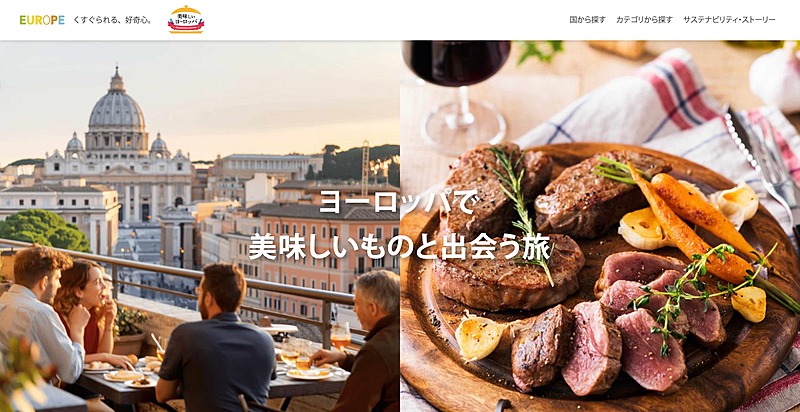Click the smiling woman at the terrace table

pos(87,311)
